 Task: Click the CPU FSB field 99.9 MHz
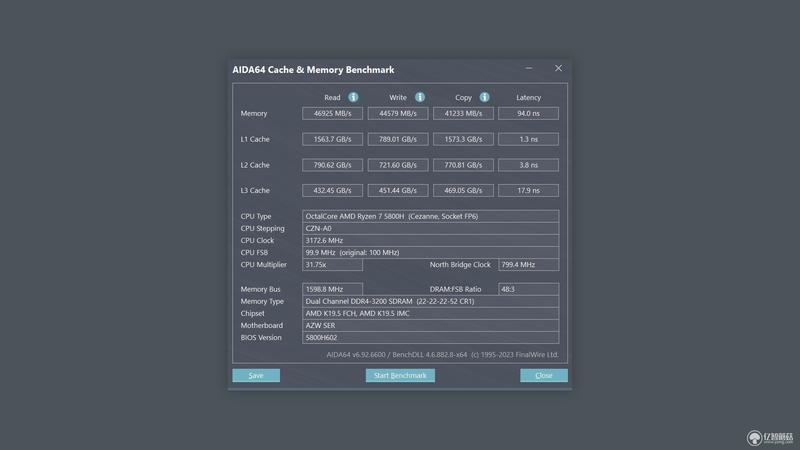click(x=431, y=253)
